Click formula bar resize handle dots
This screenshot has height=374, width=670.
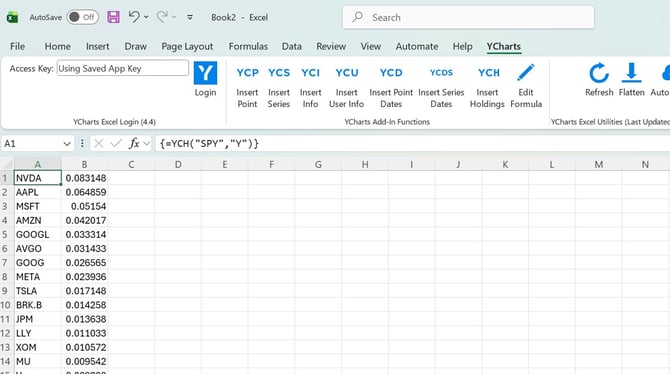click(82, 144)
